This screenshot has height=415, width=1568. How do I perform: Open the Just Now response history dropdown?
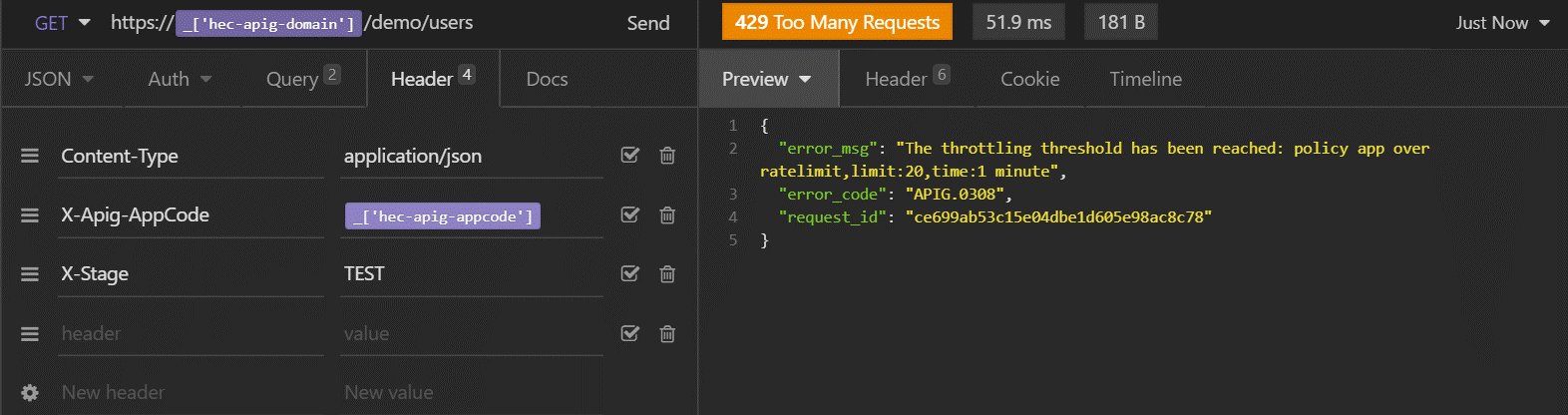(1501, 23)
